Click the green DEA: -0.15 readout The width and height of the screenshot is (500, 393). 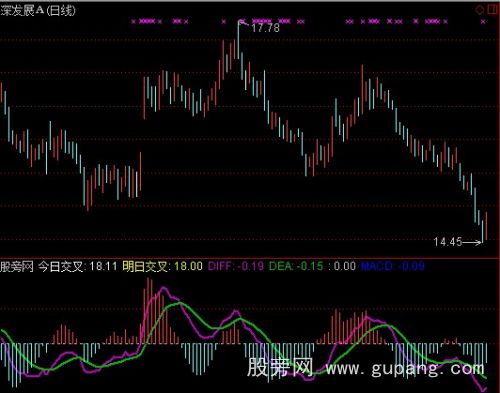pyautogui.click(x=296, y=266)
